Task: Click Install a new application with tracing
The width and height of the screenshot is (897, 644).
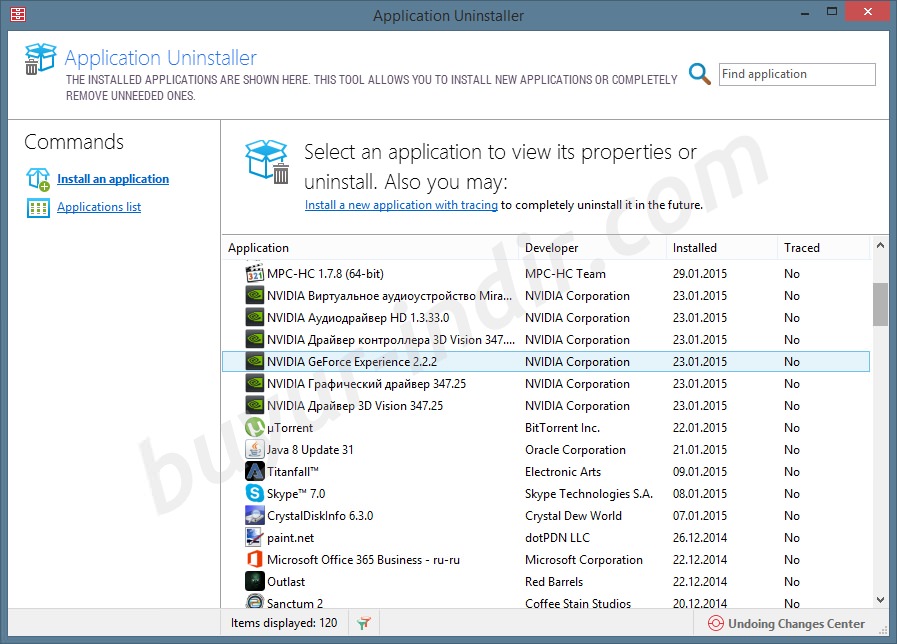Action: 401,205
